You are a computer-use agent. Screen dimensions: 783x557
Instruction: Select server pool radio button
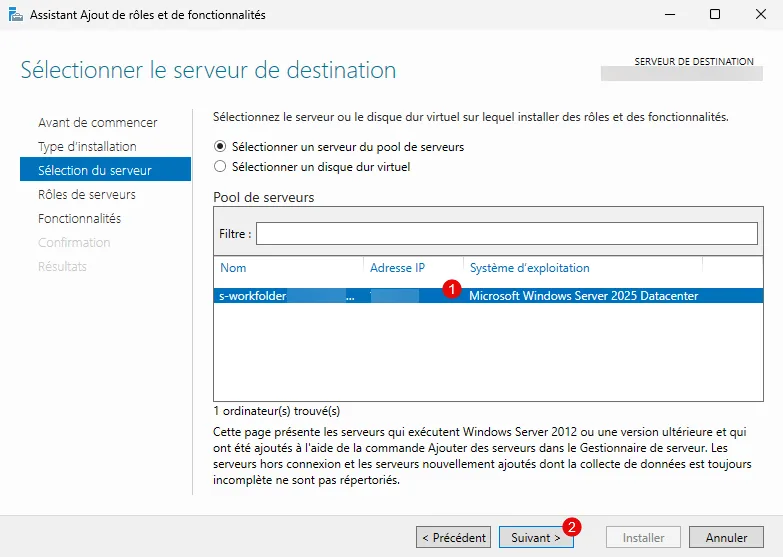[220, 146]
